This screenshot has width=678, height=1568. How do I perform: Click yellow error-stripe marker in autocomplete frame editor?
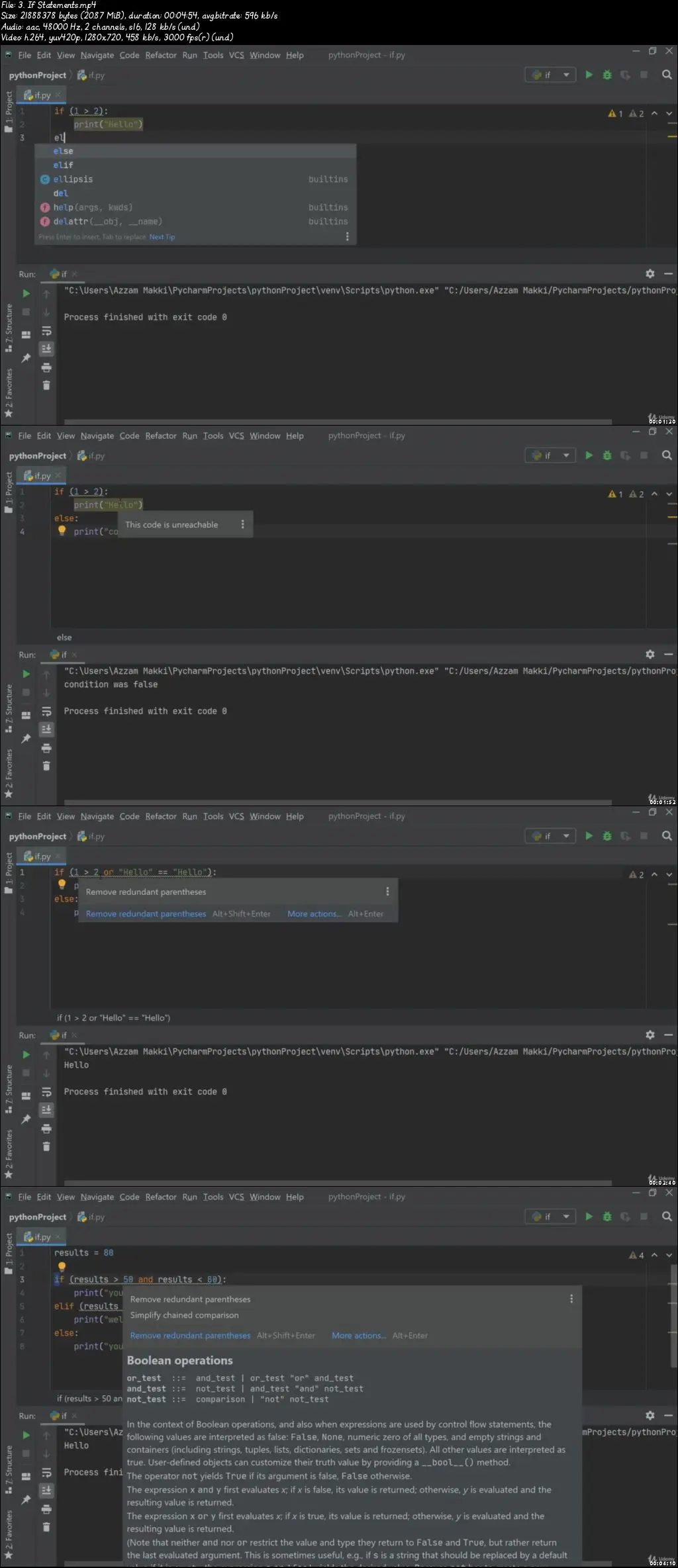(672, 136)
